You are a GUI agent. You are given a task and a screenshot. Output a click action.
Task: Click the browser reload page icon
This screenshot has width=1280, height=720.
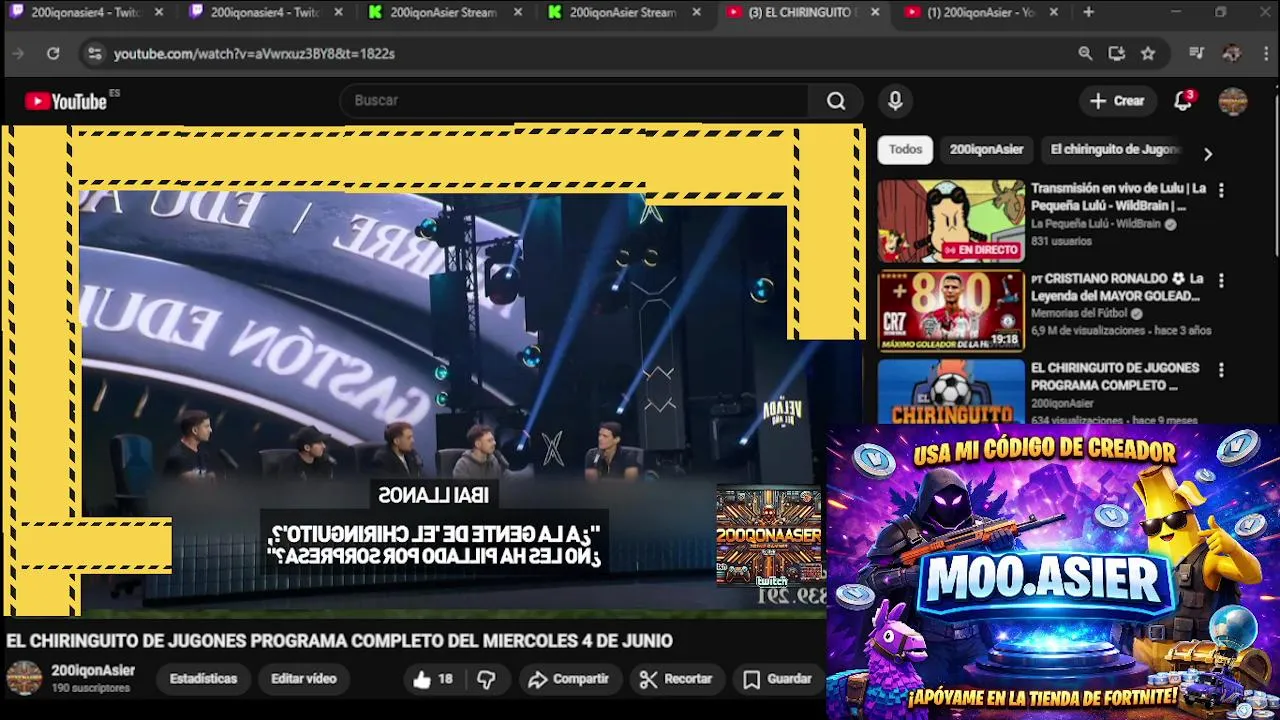(x=53, y=53)
